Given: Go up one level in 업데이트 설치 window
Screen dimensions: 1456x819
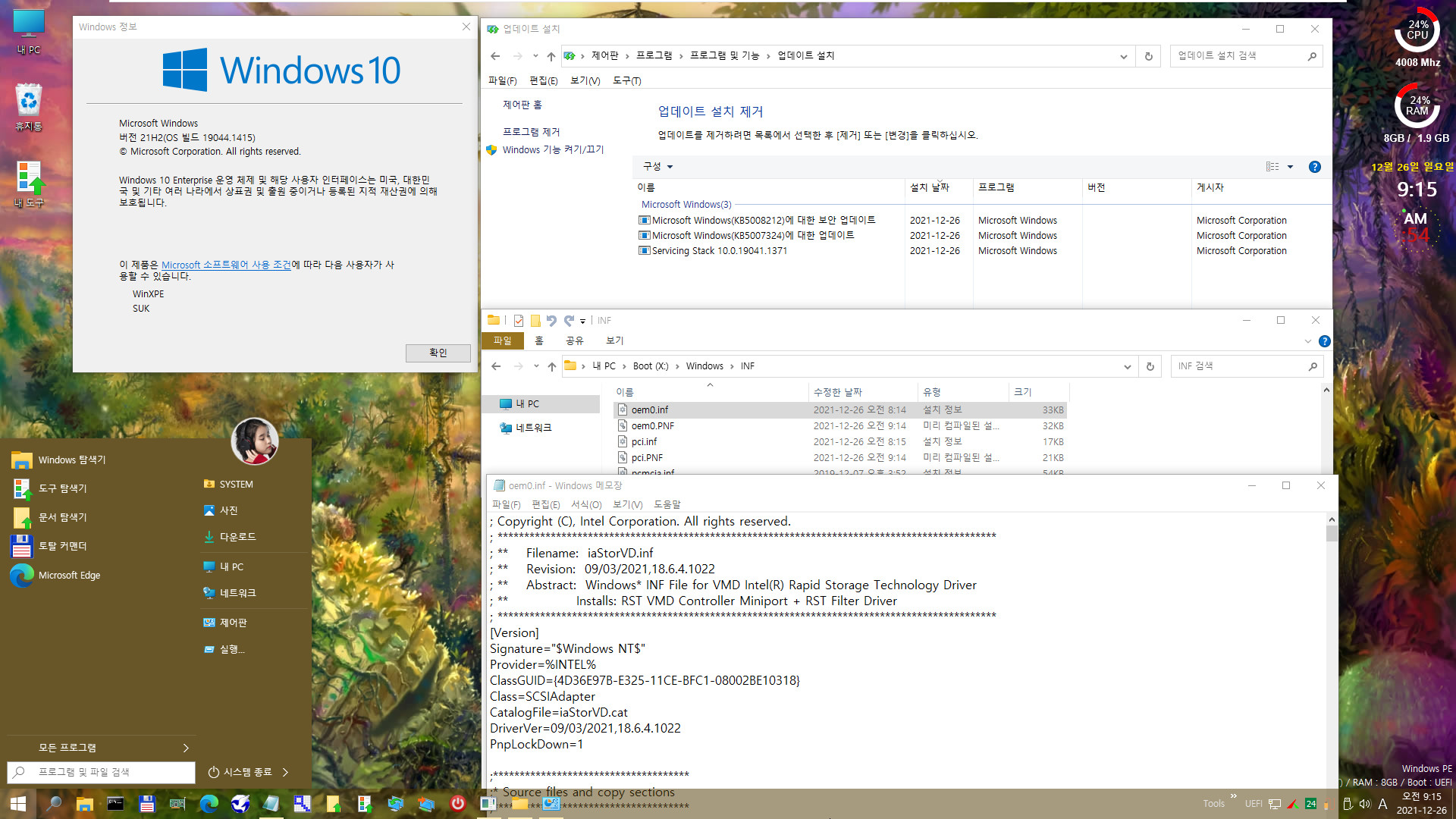Looking at the screenshot, I should [x=551, y=56].
